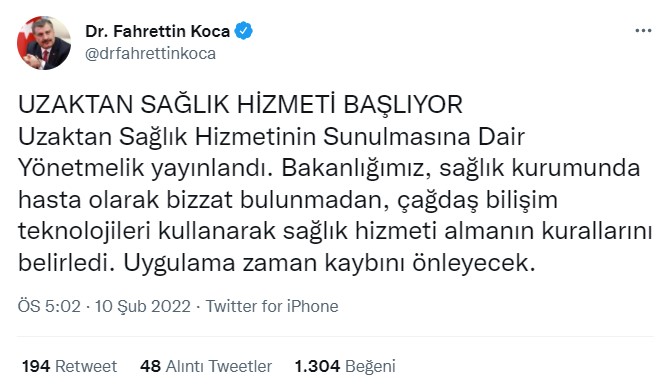Screen dimensions: 667x387
Task: Click the phrase teknolojileri kullanarak in tweet
Action: [147, 232]
